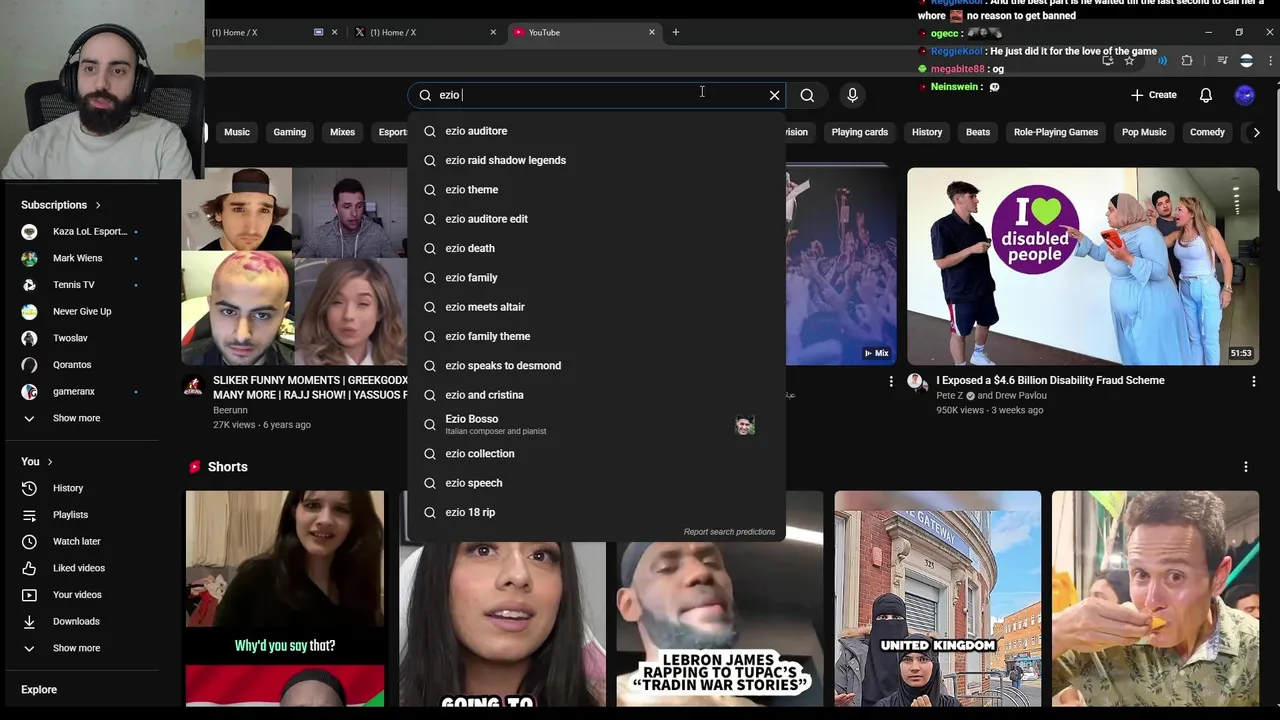Switch to second Home / X tab
This screenshot has width=1280, height=720.
[425, 32]
